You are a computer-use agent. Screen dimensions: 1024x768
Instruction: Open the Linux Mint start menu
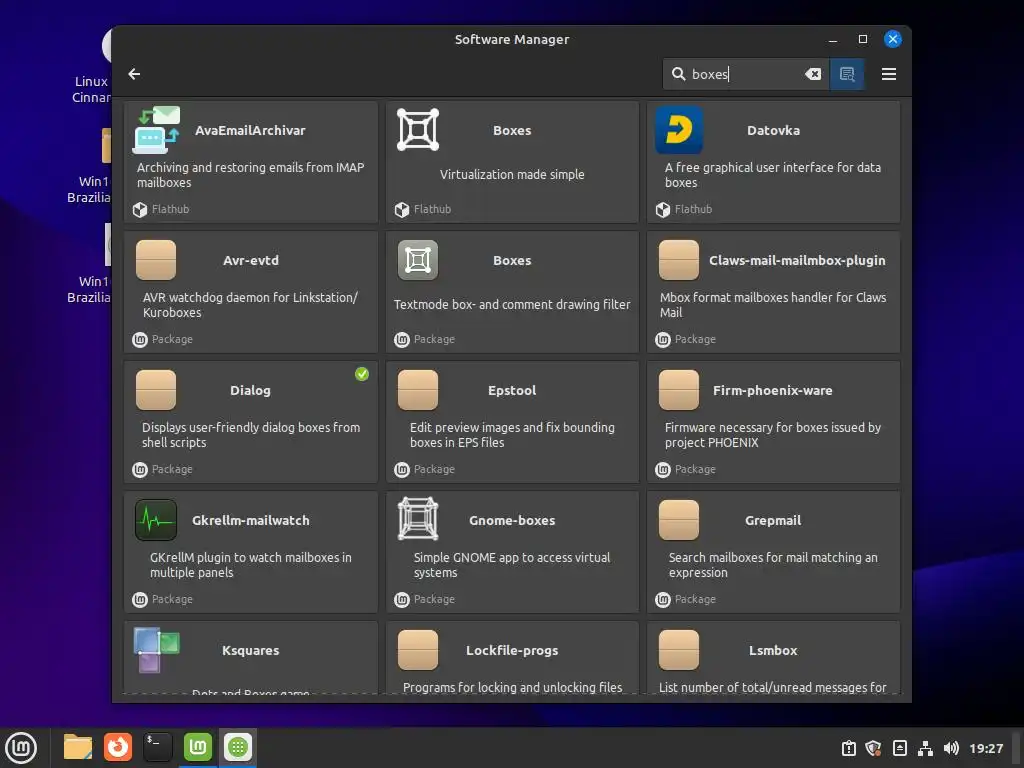[21, 747]
